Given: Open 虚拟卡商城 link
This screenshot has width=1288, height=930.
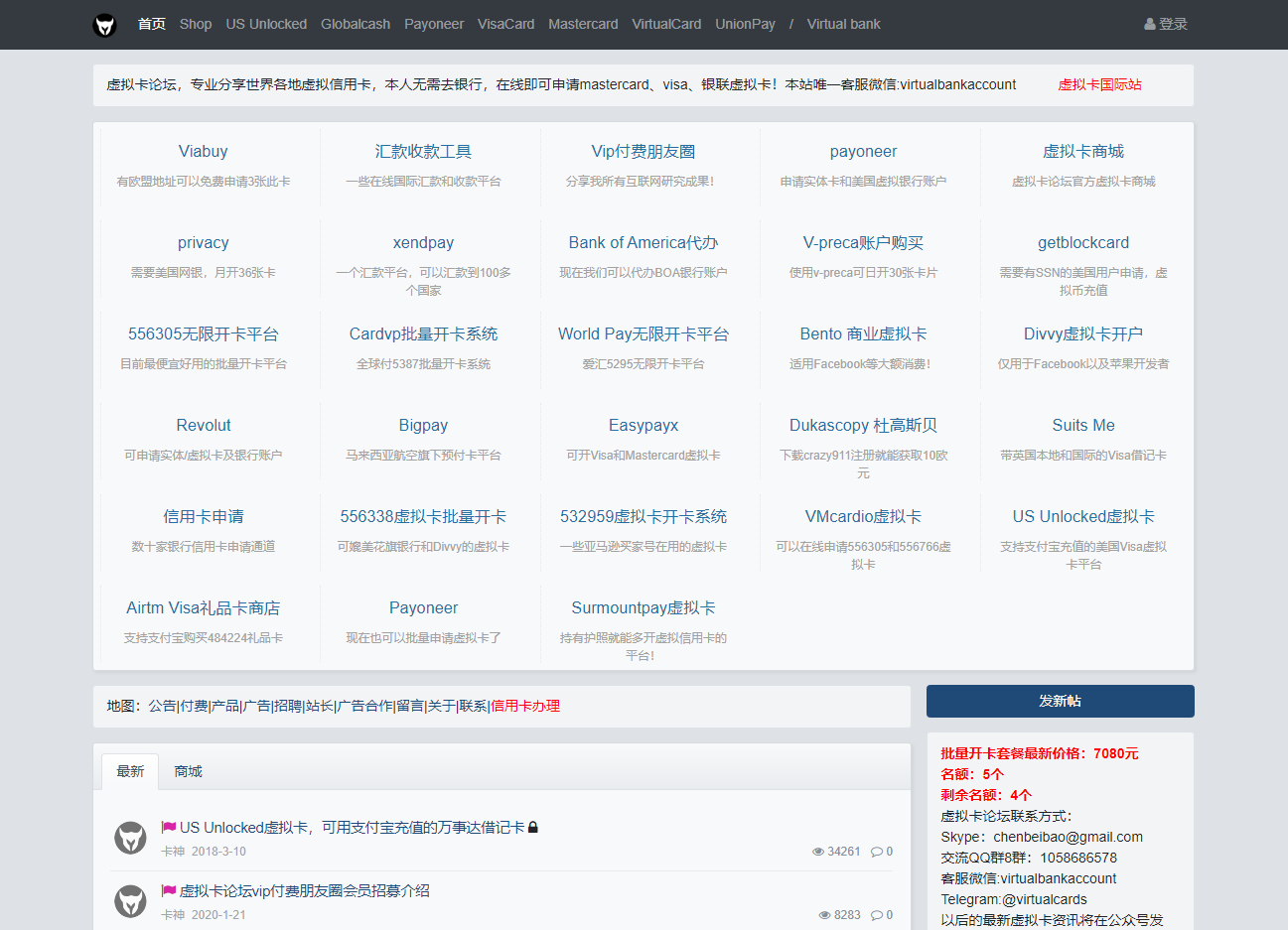Looking at the screenshot, I should coord(1083,151).
